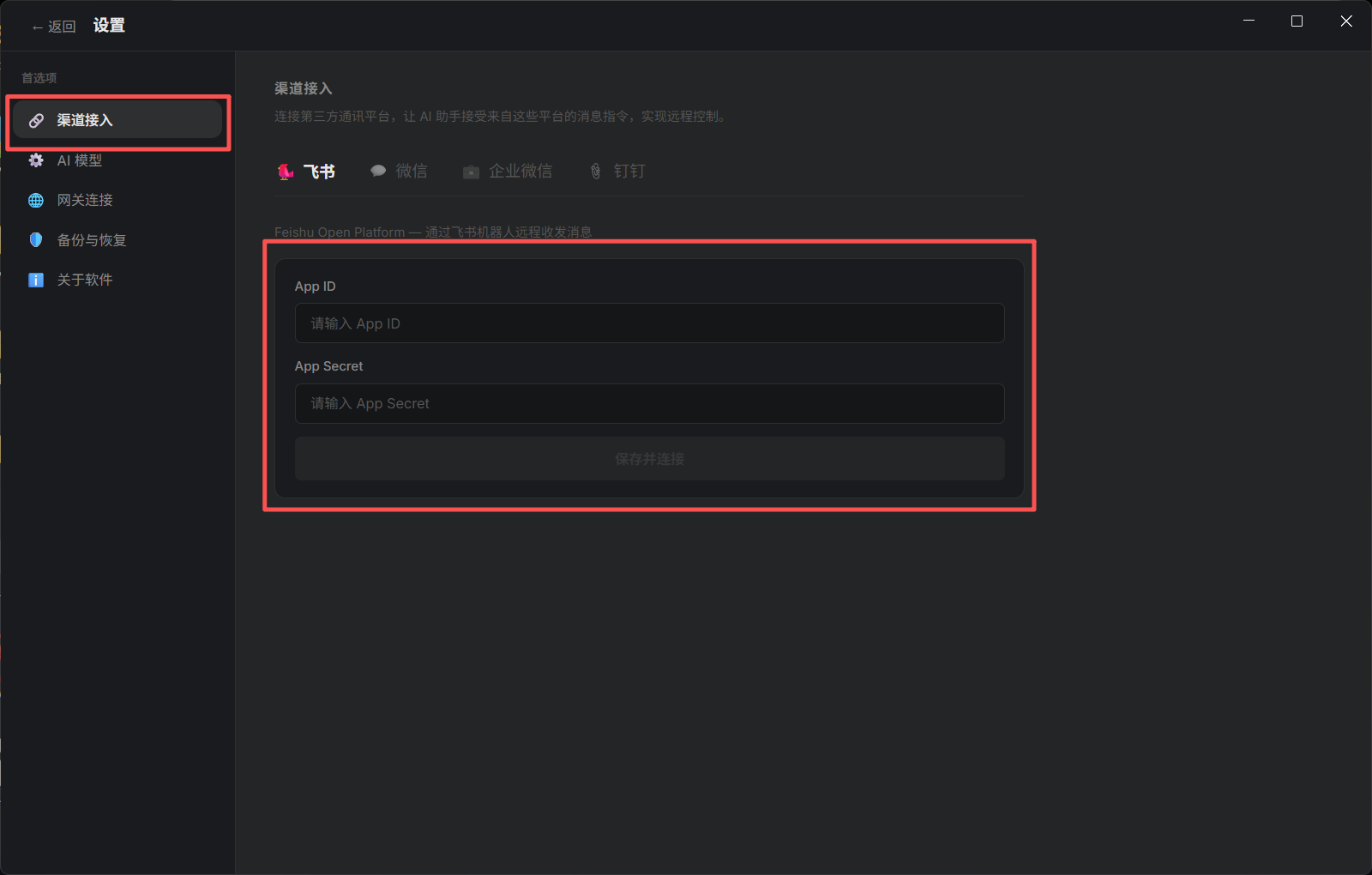Switch to the 企业微信 channel tab
The width and height of the screenshot is (1372, 875).
click(x=508, y=172)
